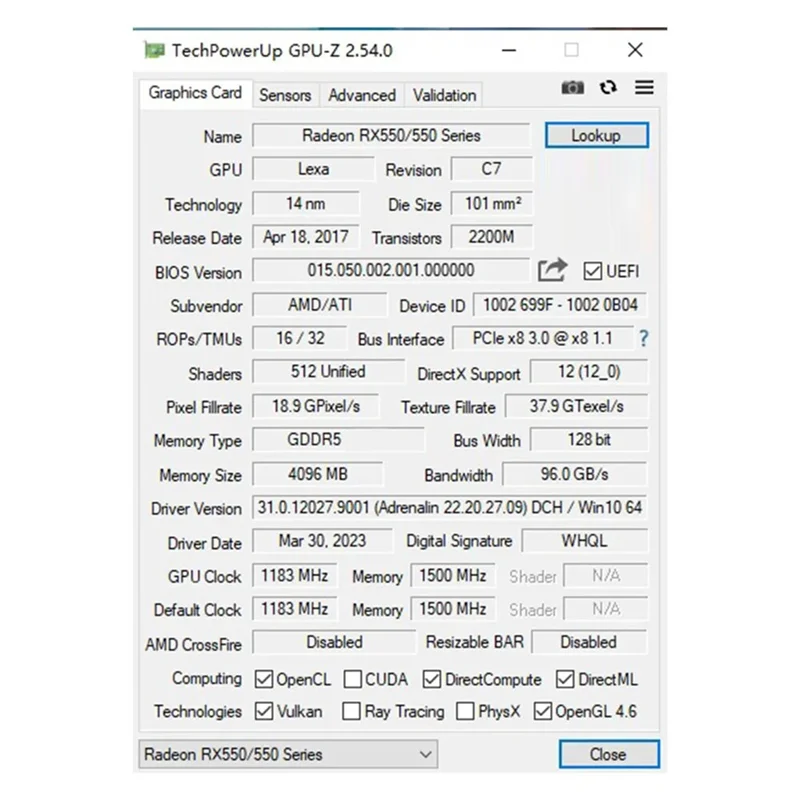Click the Pixel Fillrate 18.9 GPixel/s value
The height and width of the screenshot is (800, 800).
pyautogui.click(x=316, y=406)
